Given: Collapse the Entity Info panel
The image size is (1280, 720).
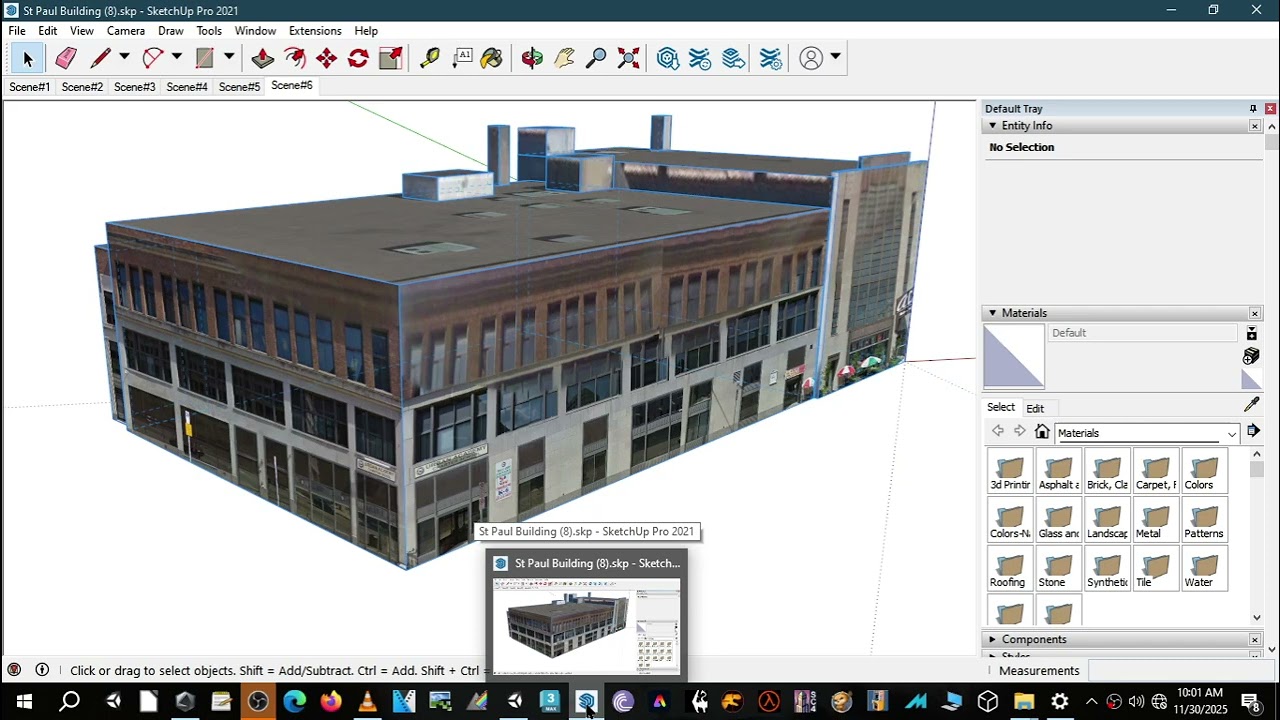Looking at the screenshot, I should coord(992,126).
